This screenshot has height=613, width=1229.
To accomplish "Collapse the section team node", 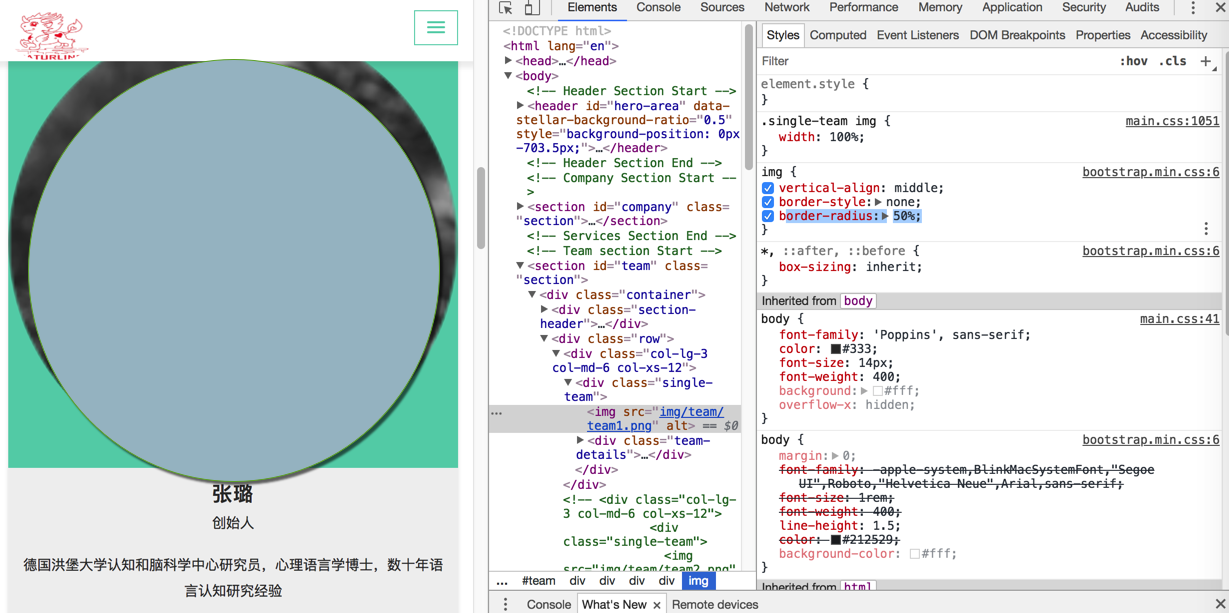I will click(x=521, y=266).
